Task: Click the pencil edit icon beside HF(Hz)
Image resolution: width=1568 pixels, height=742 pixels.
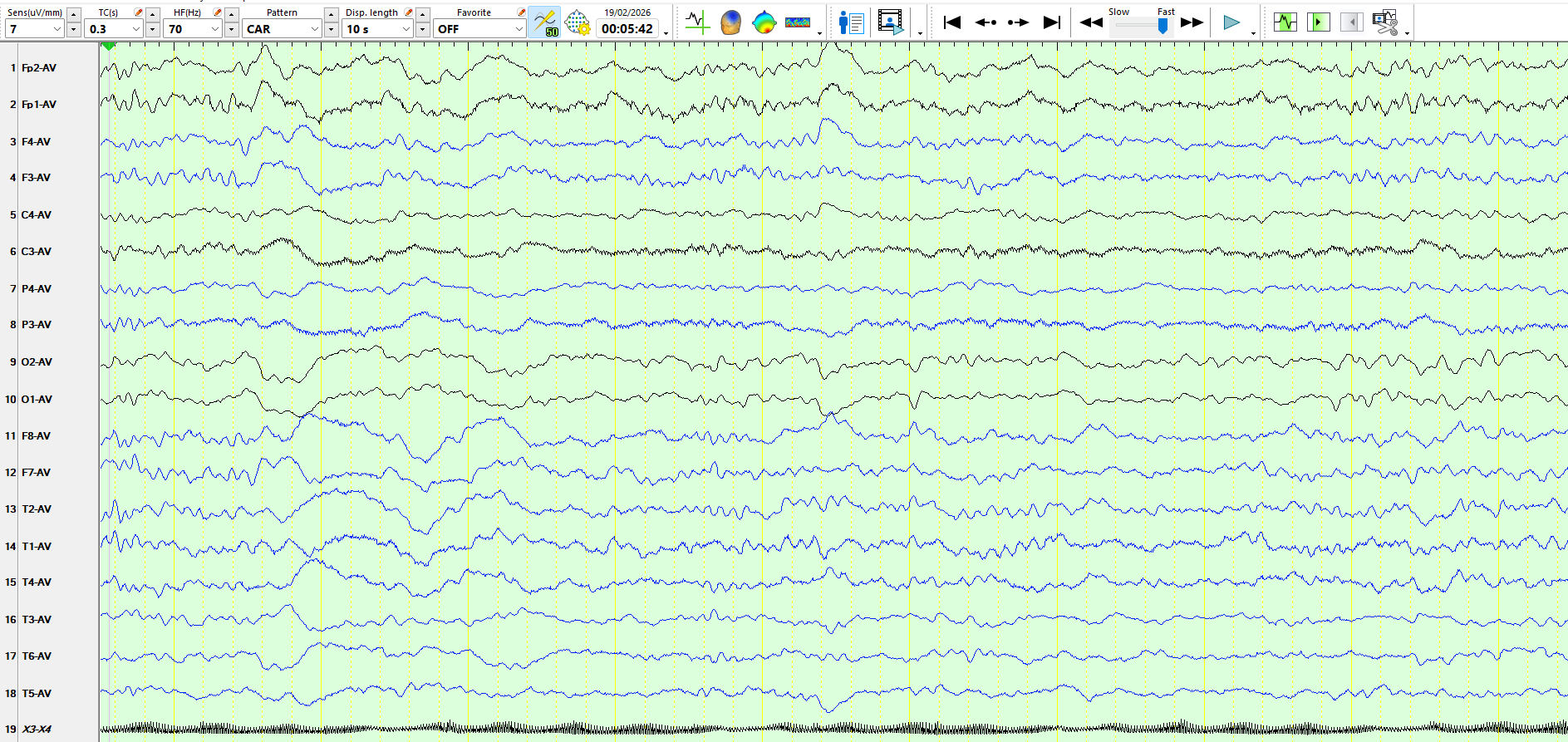Action: point(217,12)
